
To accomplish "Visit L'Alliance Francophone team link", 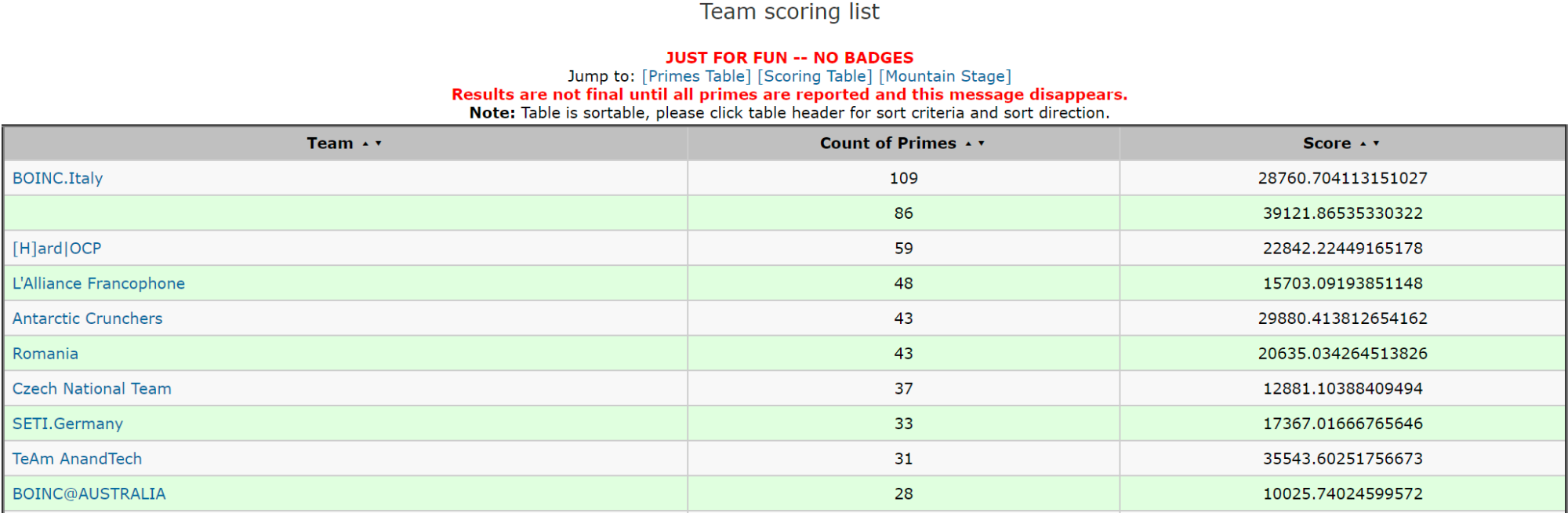I will [99, 283].
